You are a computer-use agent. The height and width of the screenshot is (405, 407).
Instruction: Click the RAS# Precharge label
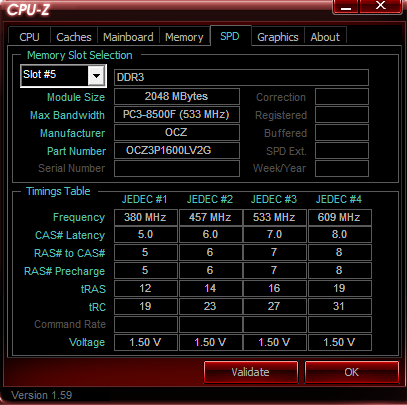click(65, 271)
